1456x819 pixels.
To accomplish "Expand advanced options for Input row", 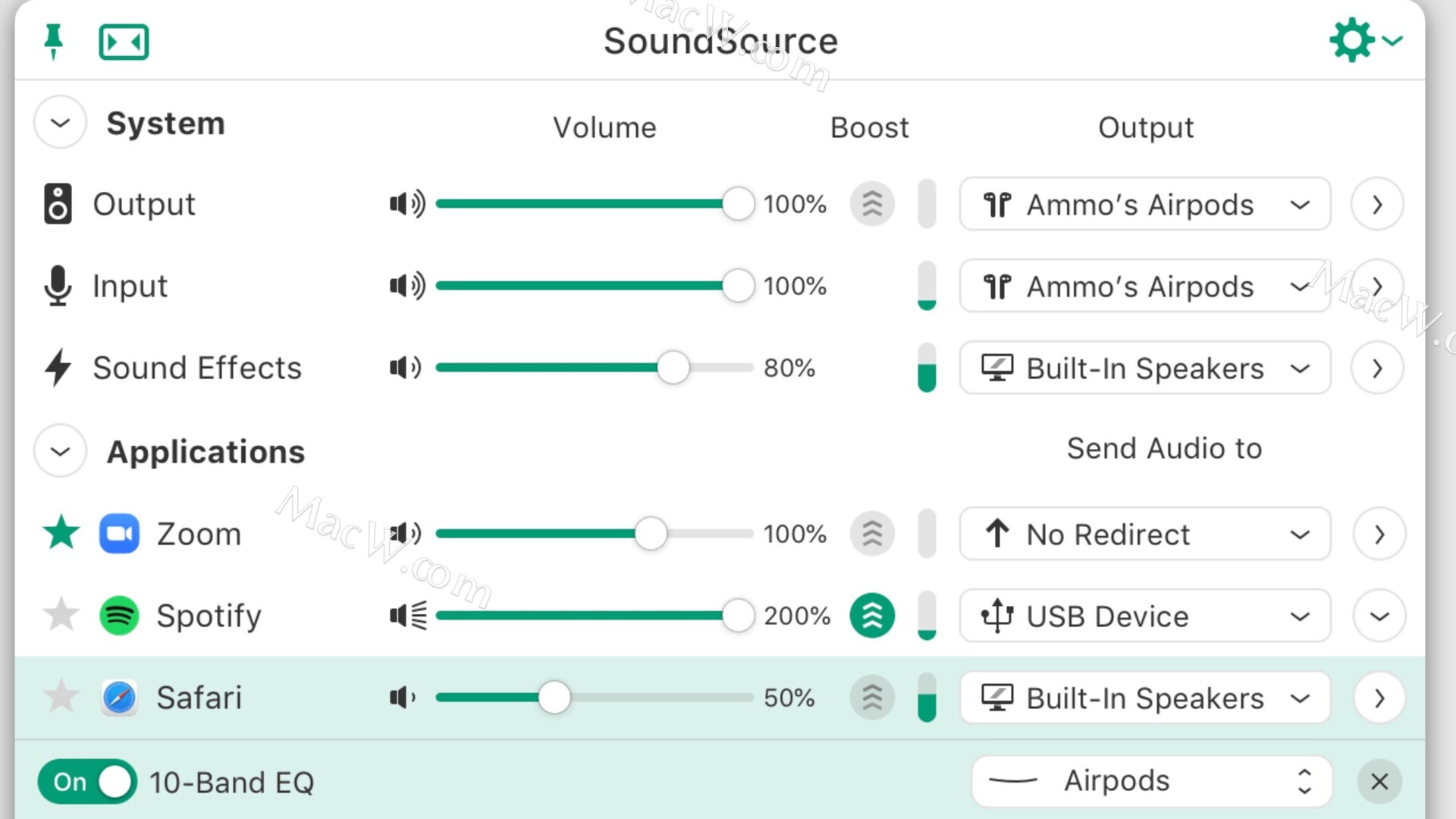I will 1378,286.
